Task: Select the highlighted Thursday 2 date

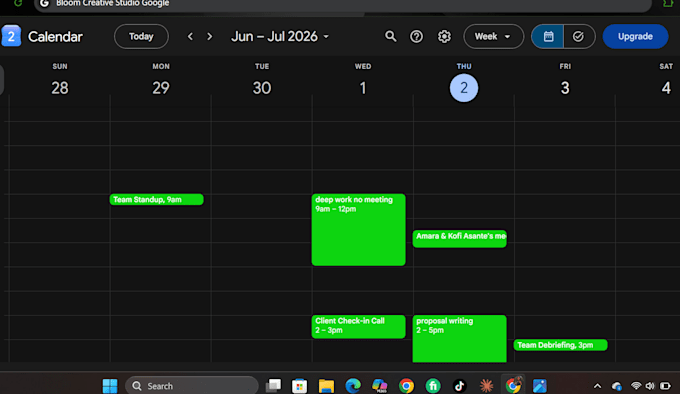Action: (x=464, y=88)
